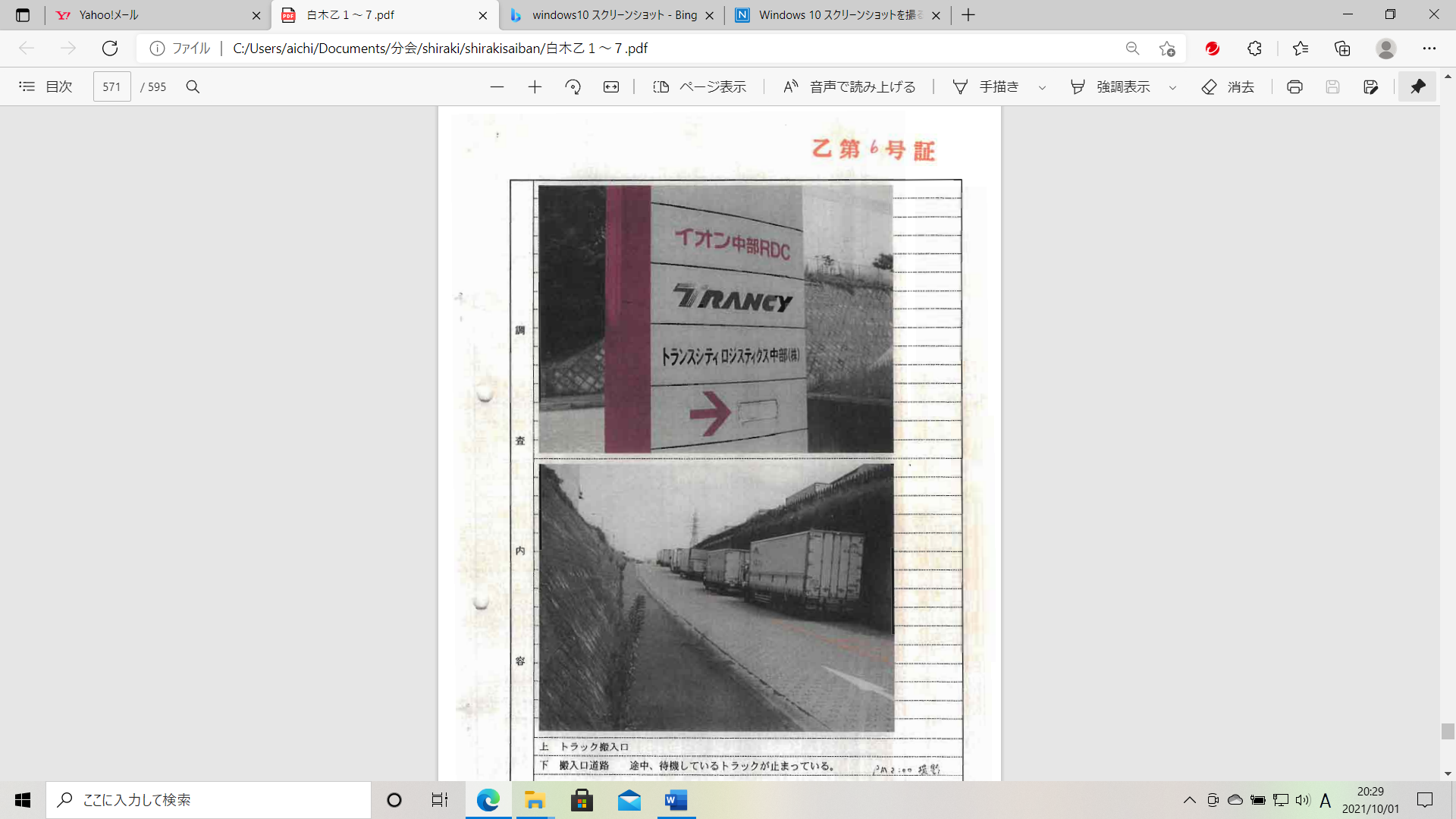Toggle the 目次 contents sidebar

(x=45, y=87)
